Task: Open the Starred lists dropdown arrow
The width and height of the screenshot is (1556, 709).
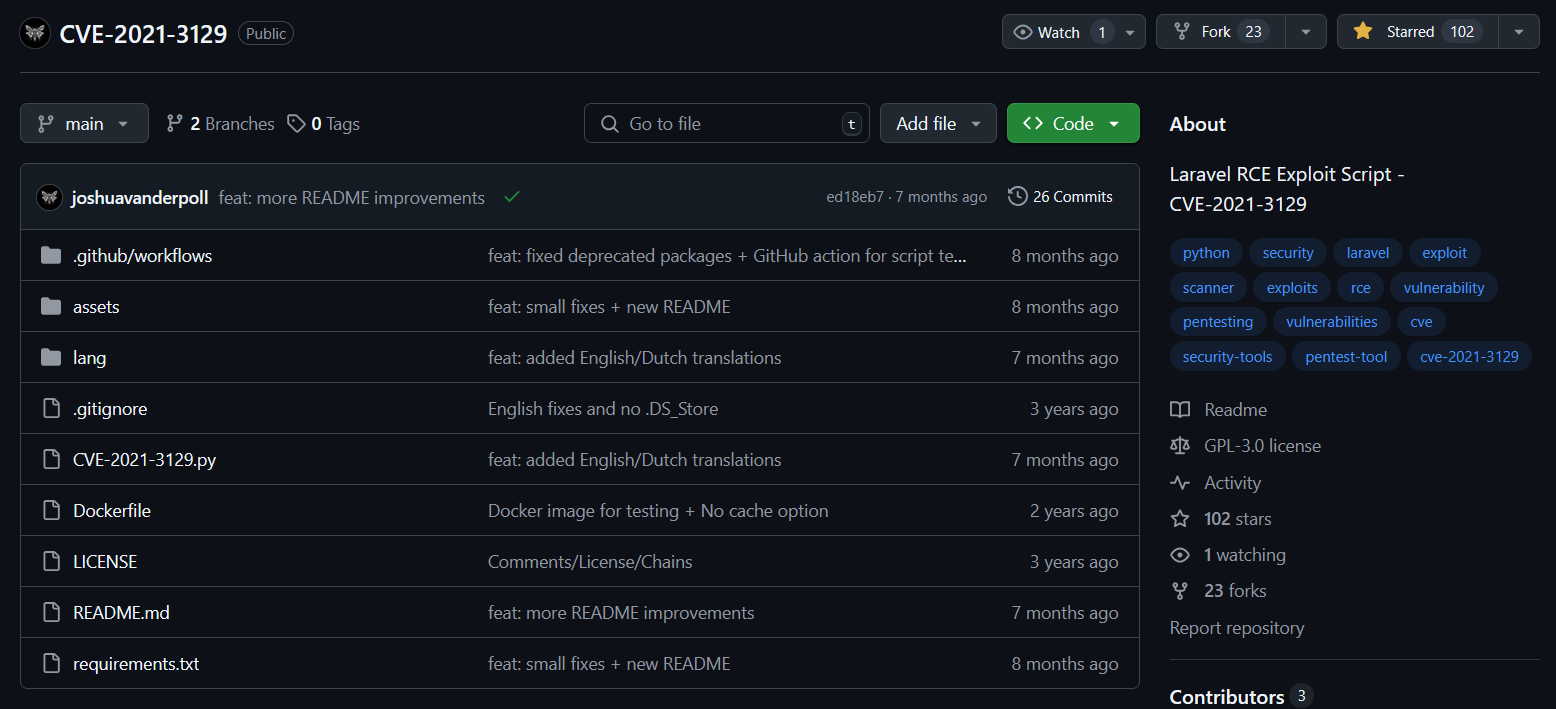Action: (x=1519, y=32)
